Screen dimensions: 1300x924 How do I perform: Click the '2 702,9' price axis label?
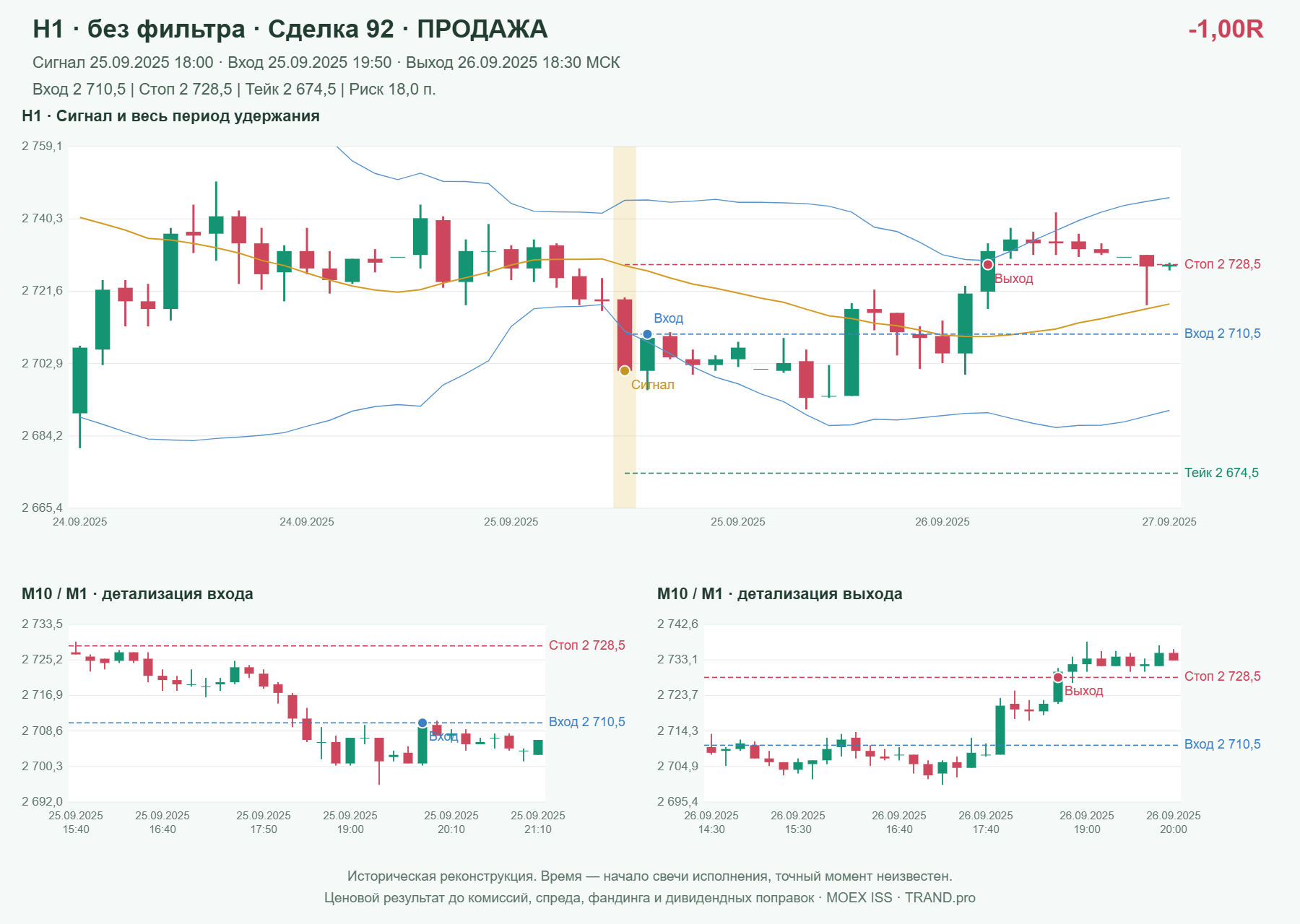tap(42, 363)
